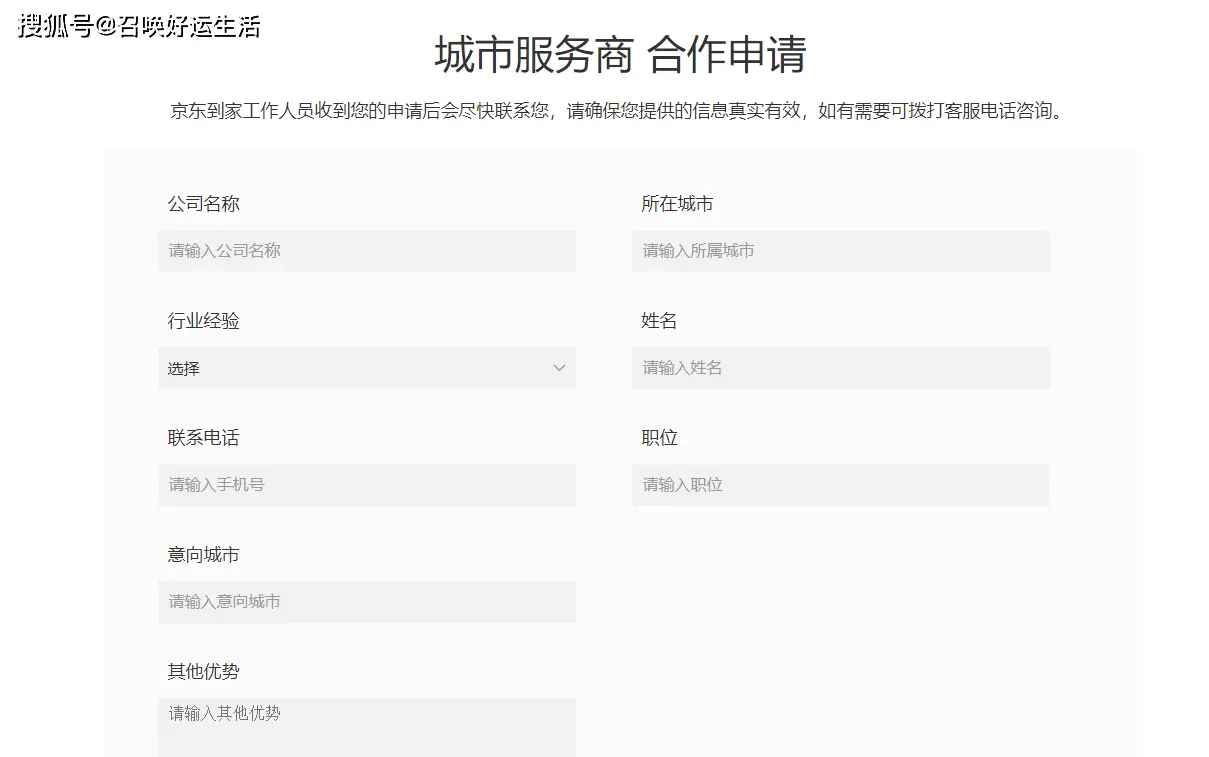Click the chevron arrow in 行业经验 dropdown

click(559, 368)
